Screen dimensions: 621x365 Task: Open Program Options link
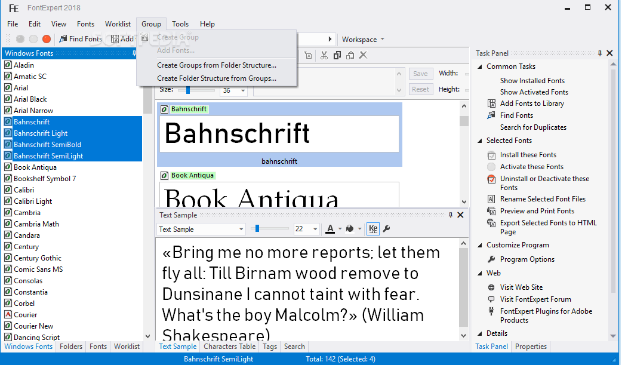click(x=527, y=259)
